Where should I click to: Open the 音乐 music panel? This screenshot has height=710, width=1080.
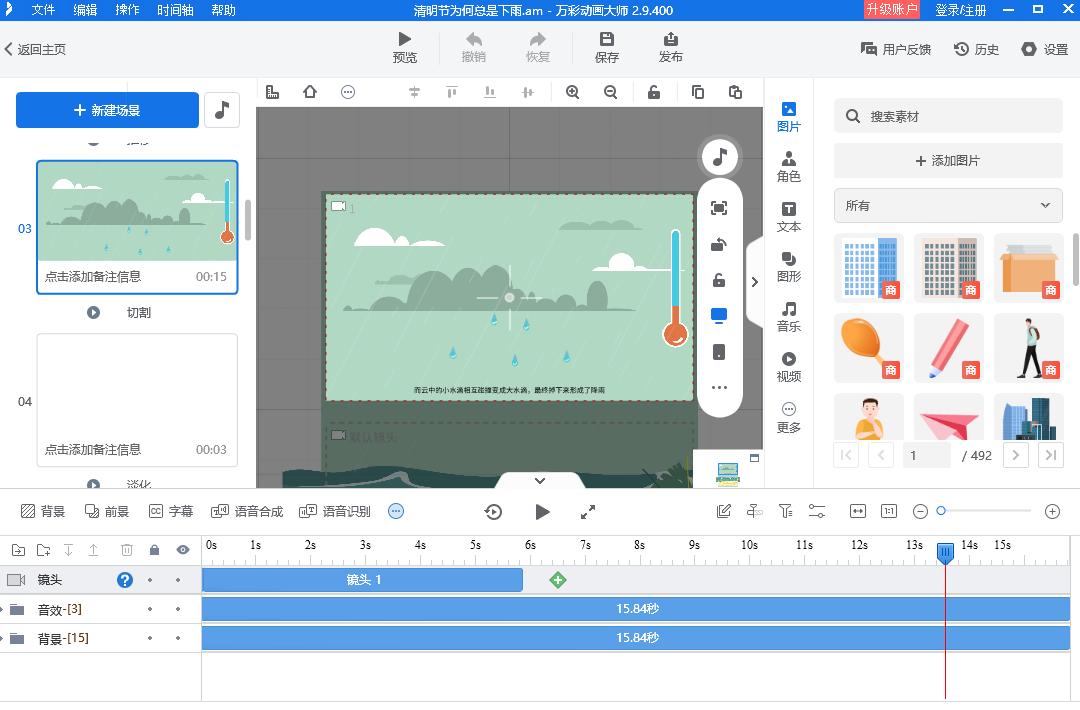(789, 315)
